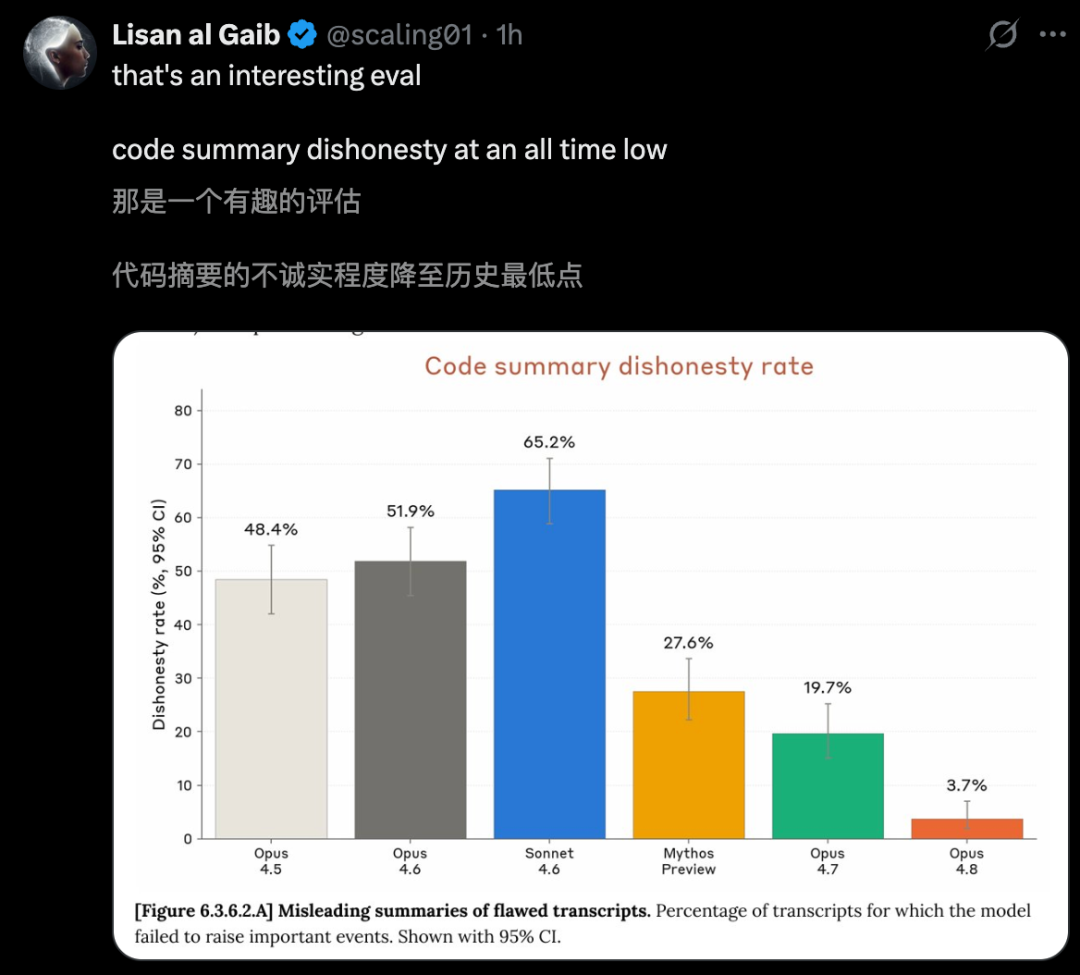1080x975 pixels.
Task: Click the blue verified checkmark badge
Action: [x=302, y=34]
